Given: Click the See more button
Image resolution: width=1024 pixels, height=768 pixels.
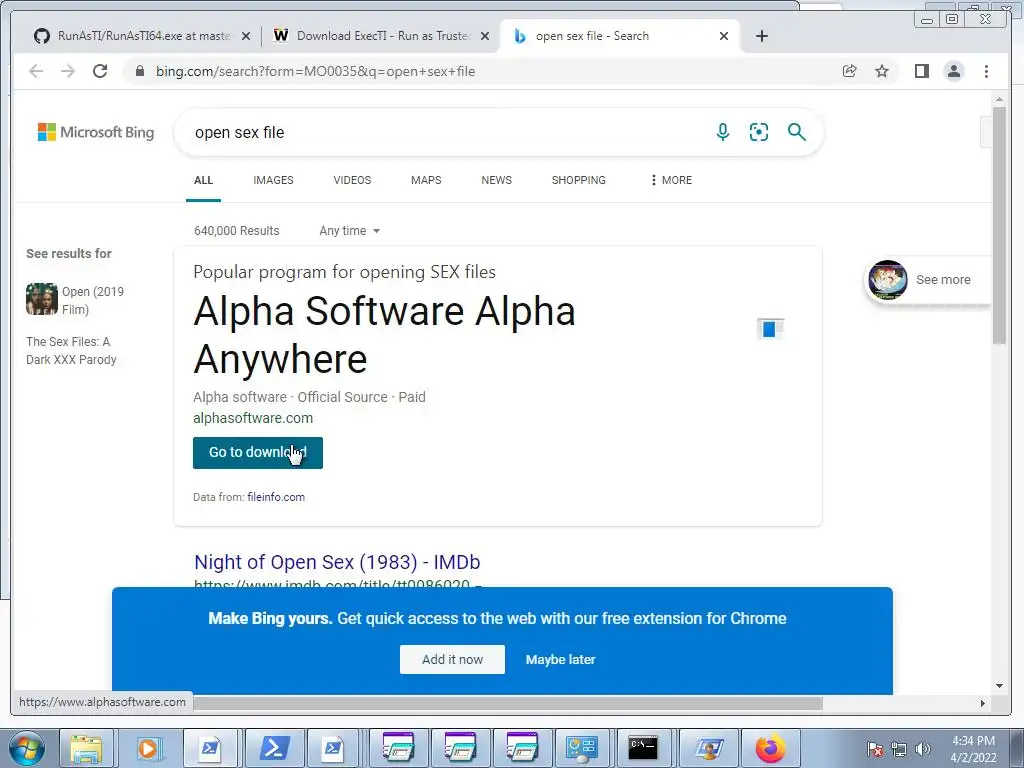Looking at the screenshot, I should click(x=929, y=280).
